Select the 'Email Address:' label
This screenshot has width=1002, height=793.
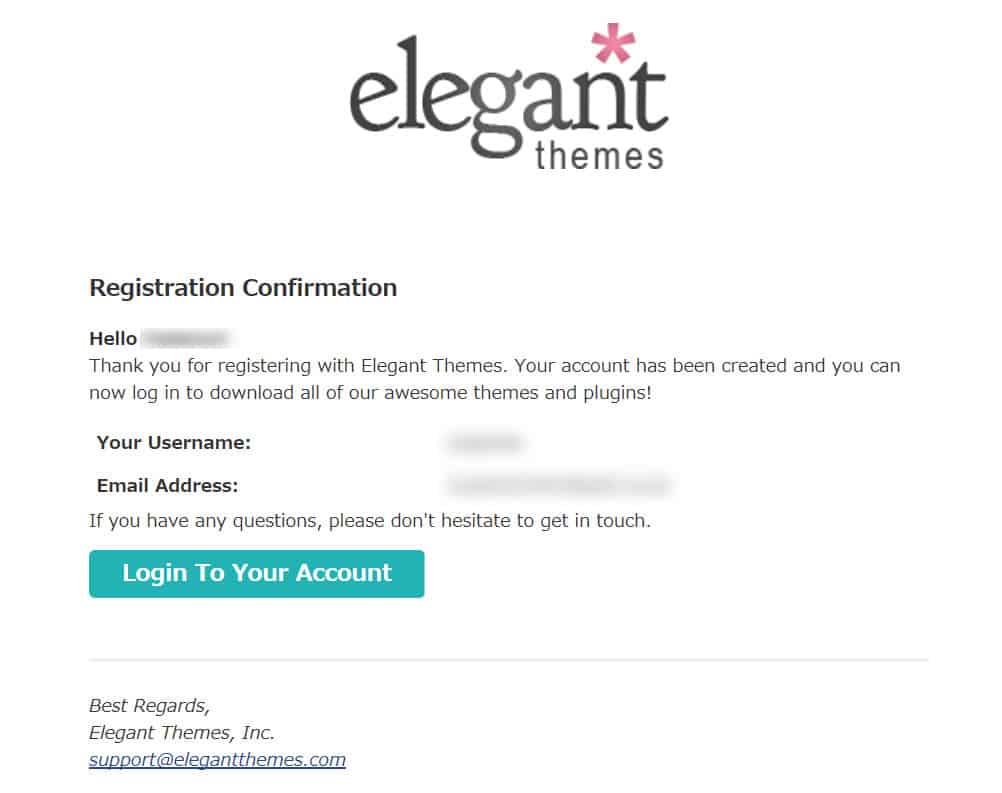click(167, 486)
